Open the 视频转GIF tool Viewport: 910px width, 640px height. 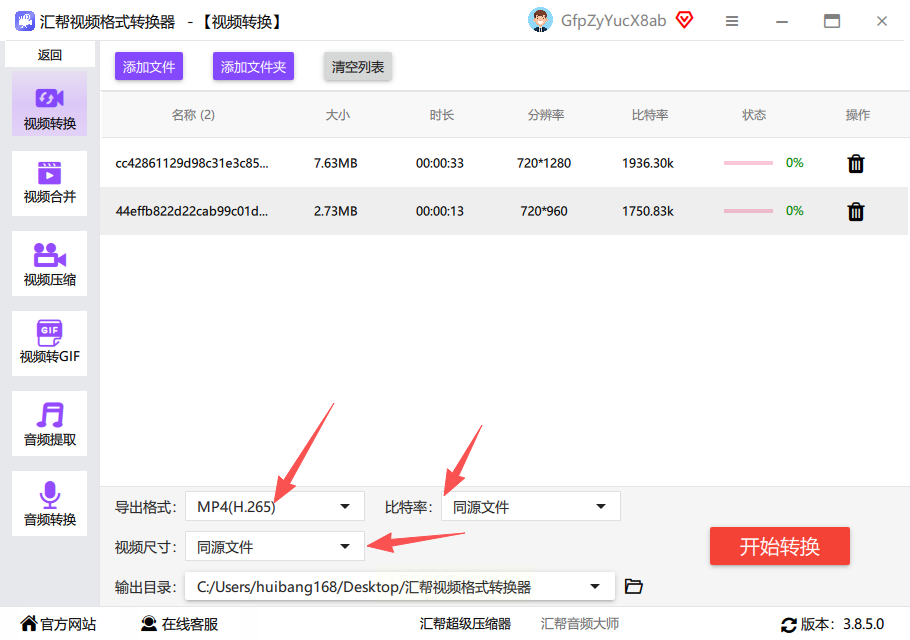pyautogui.click(x=49, y=343)
